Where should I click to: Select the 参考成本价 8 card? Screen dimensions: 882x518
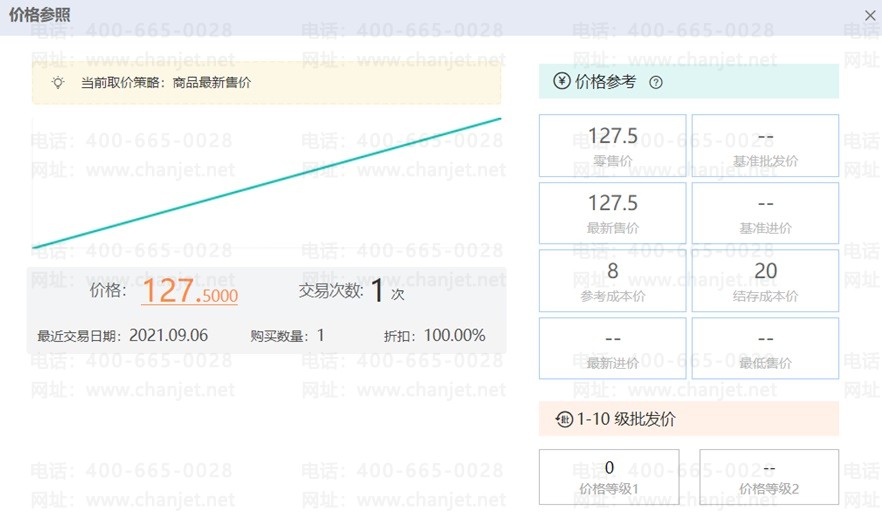tap(613, 281)
